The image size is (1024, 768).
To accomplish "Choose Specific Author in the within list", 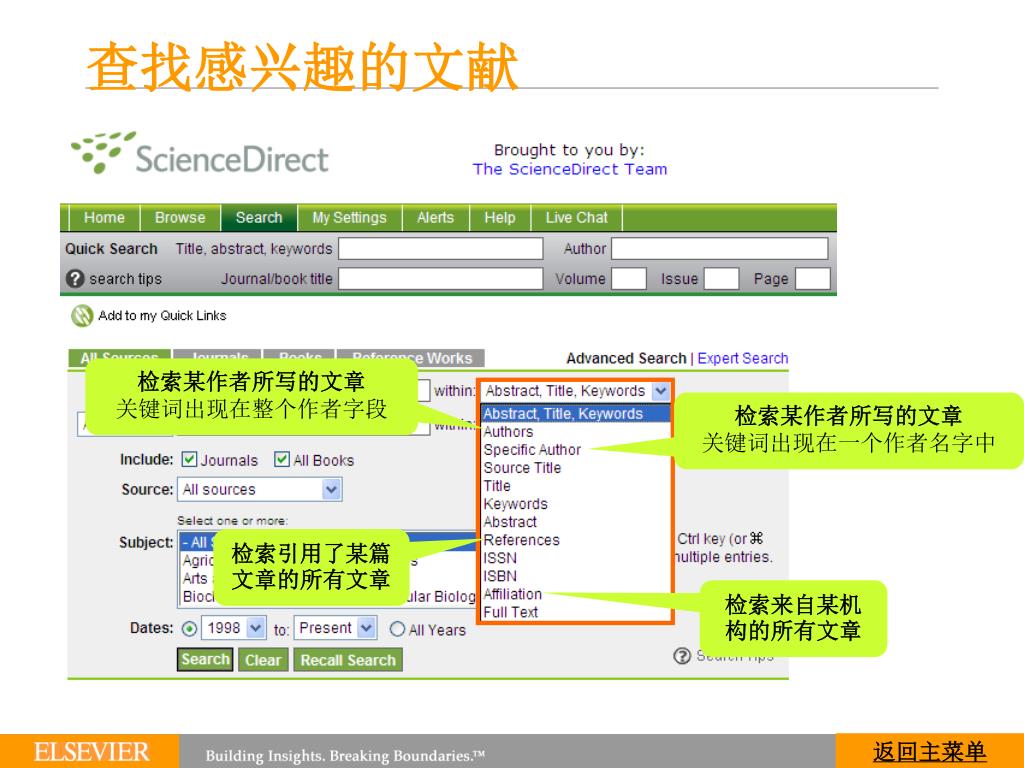I will (x=532, y=450).
